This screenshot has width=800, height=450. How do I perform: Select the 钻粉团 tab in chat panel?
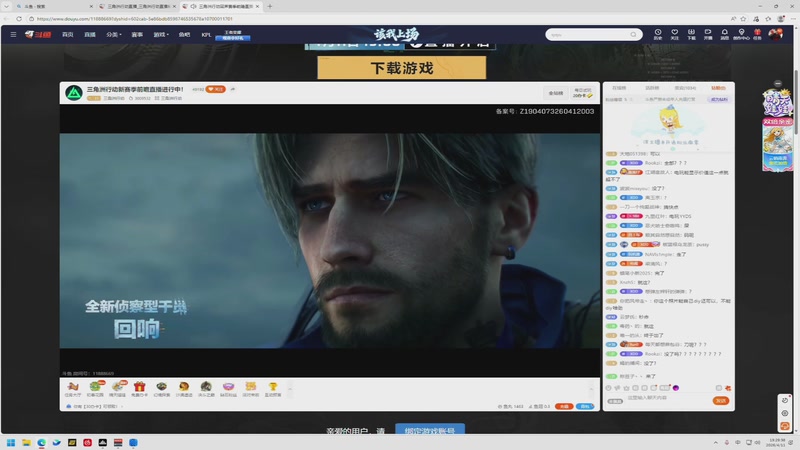[x=718, y=88]
